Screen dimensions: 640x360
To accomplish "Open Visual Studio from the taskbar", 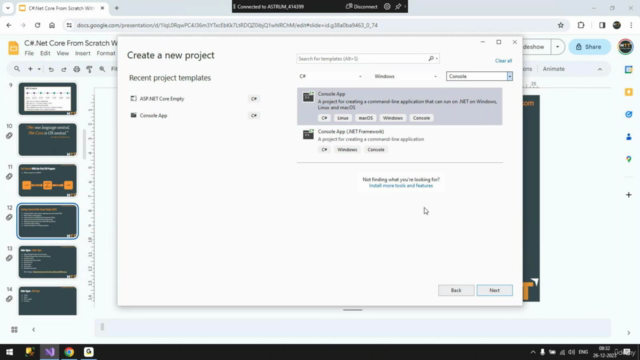I will (x=50, y=352).
